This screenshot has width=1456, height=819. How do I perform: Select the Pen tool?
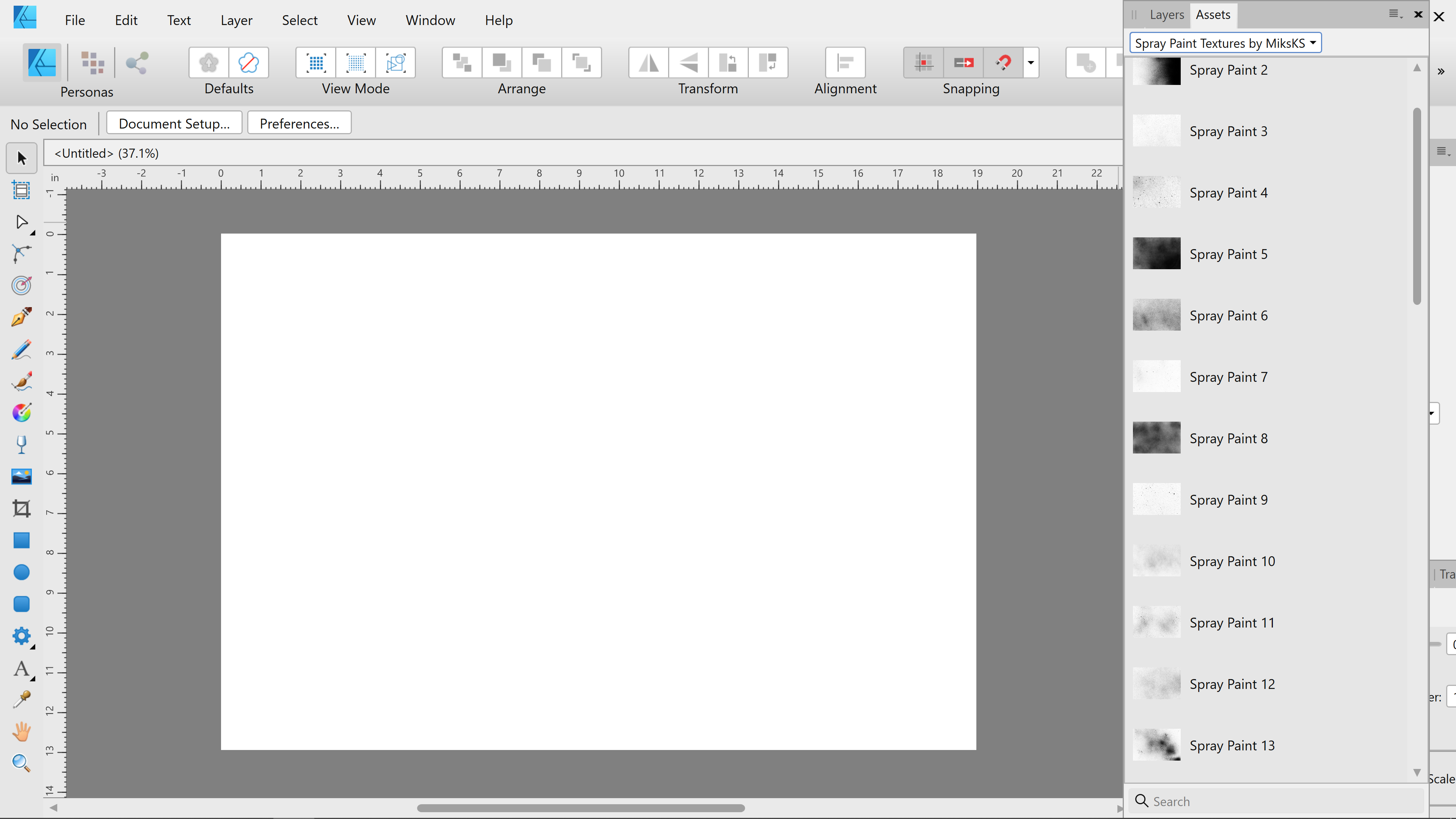click(x=22, y=317)
